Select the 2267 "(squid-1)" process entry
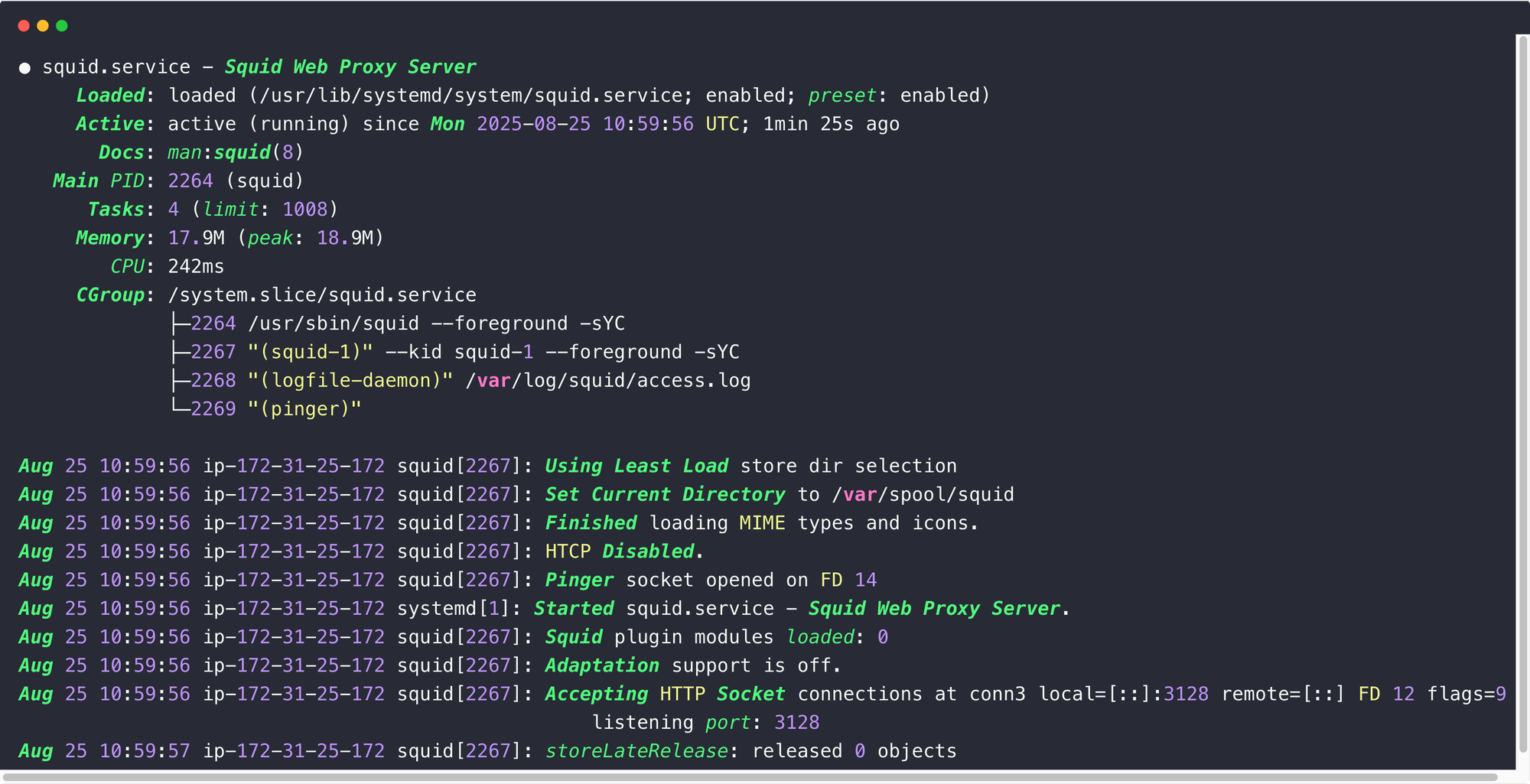This screenshot has width=1530, height=784. click(x=464, y=352)
